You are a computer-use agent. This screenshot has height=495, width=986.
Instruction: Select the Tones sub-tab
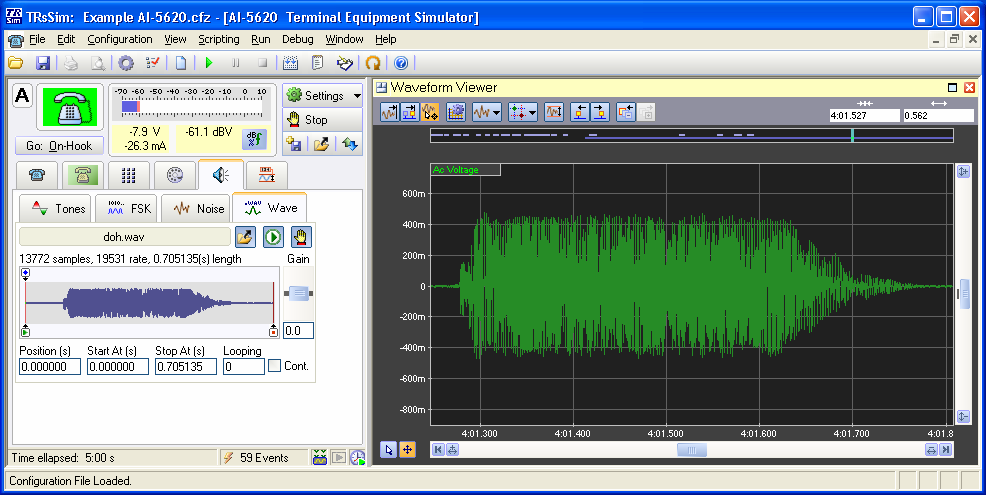tap(55, 208)
